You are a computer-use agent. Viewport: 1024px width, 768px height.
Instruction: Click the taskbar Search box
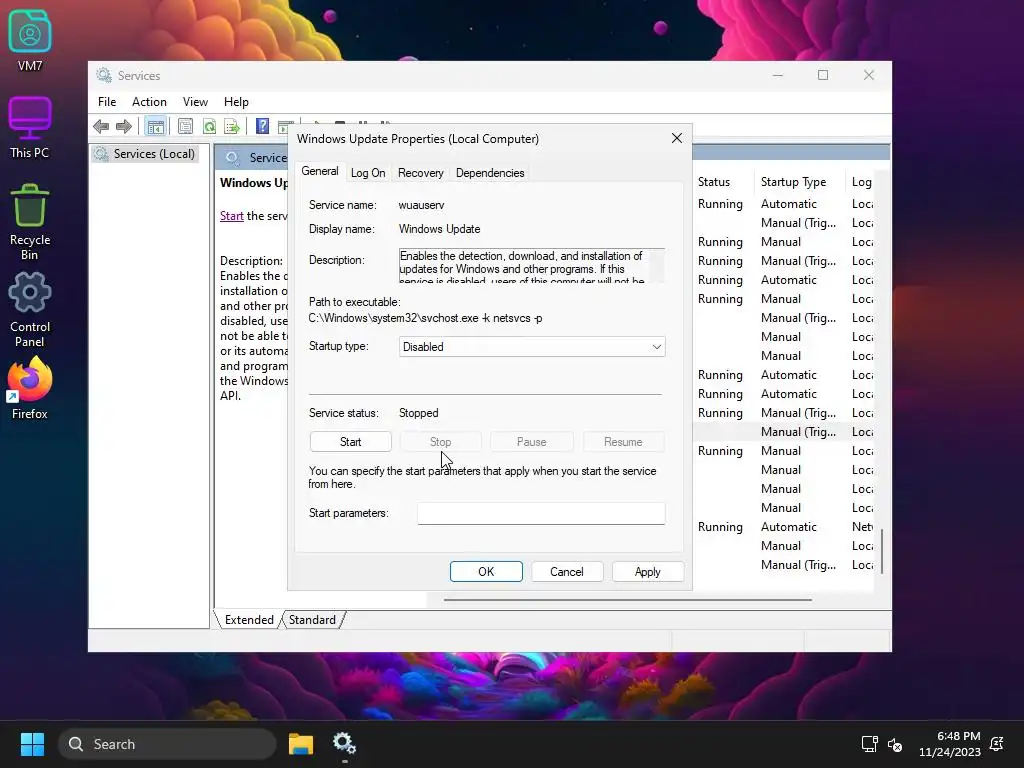pos(168,744)
